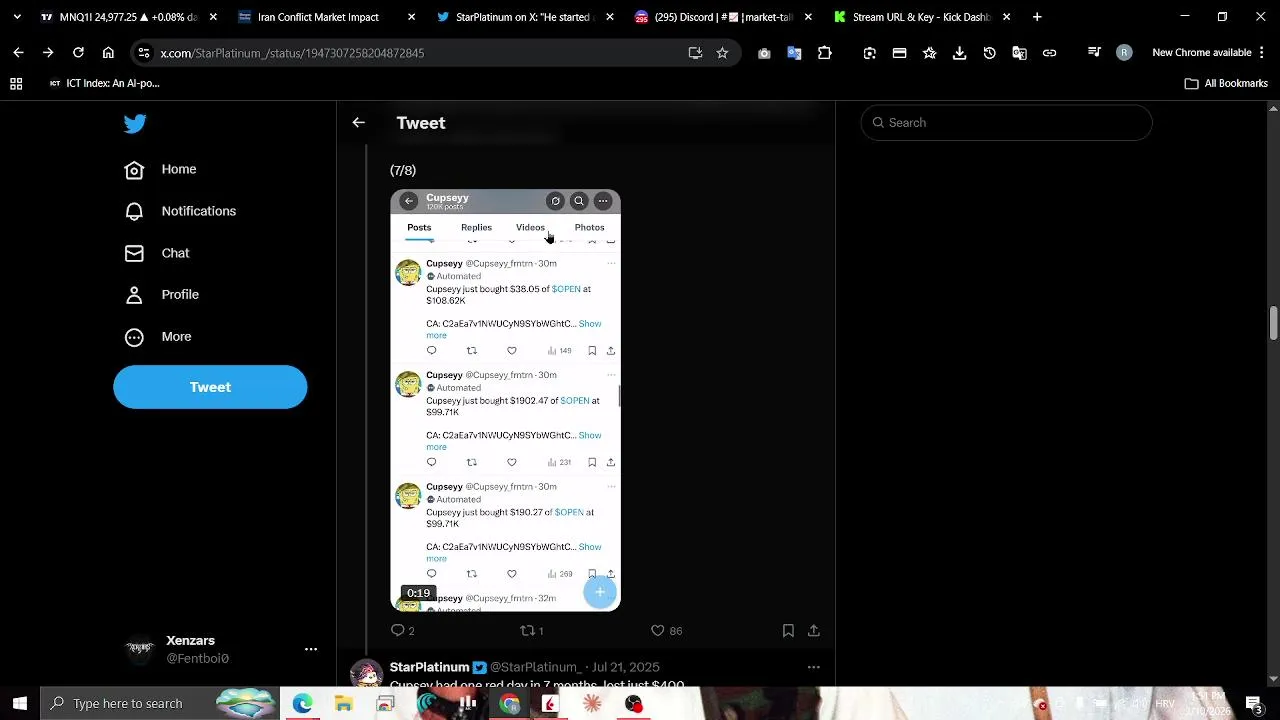The height and width of the screenshot is (720, 1280).
Task: Click the page vertical scrollbar thumb
Action: (x=1273, y=324)
